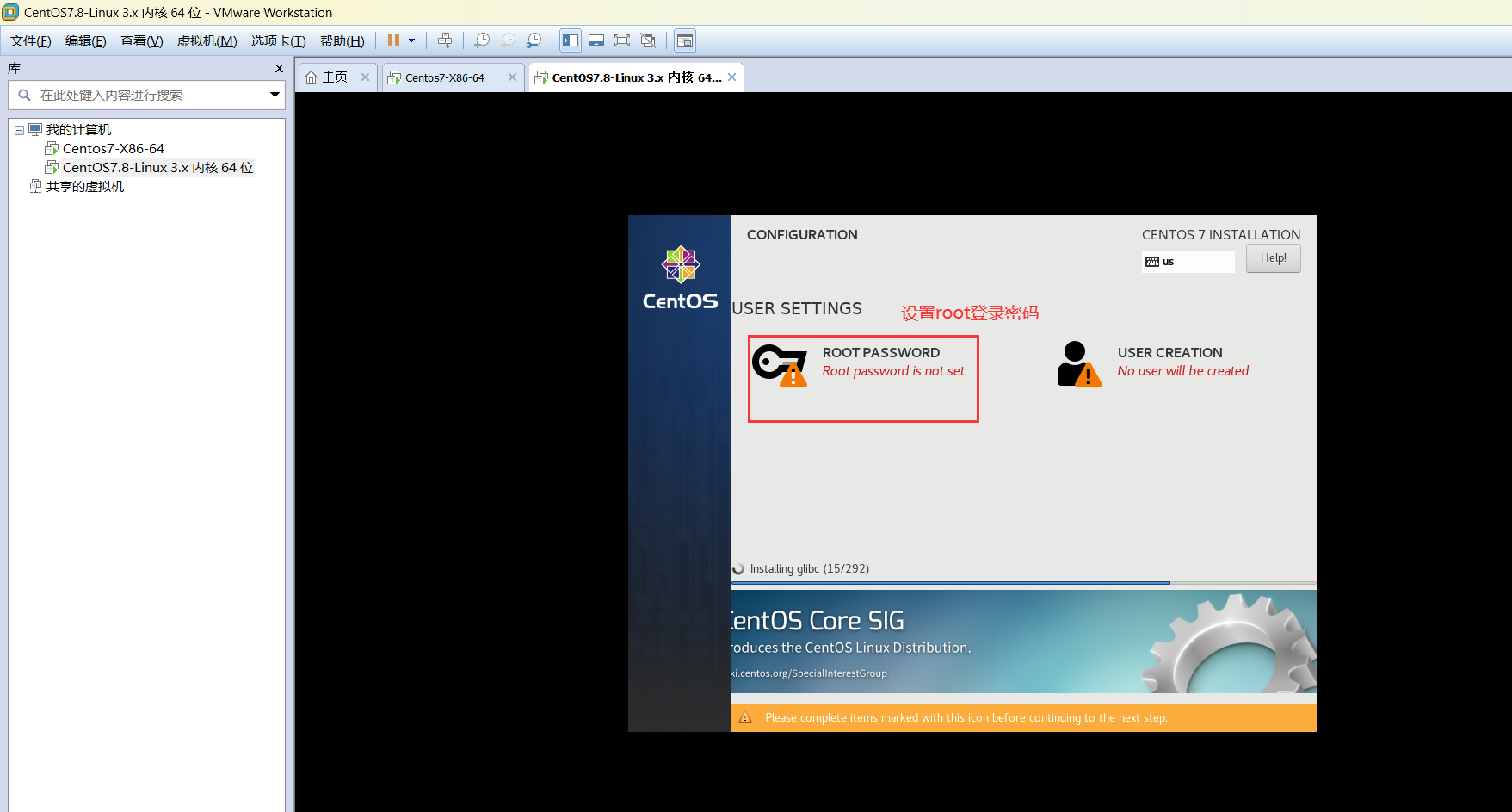Image resolution: width=1512 pixels, height=812 pixels.
Task: Click the installation progress bar
Action: 1024,583
